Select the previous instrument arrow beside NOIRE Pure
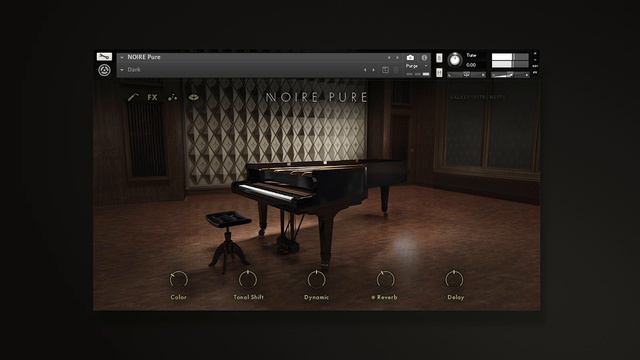640x360 pixels. [389, 58]
